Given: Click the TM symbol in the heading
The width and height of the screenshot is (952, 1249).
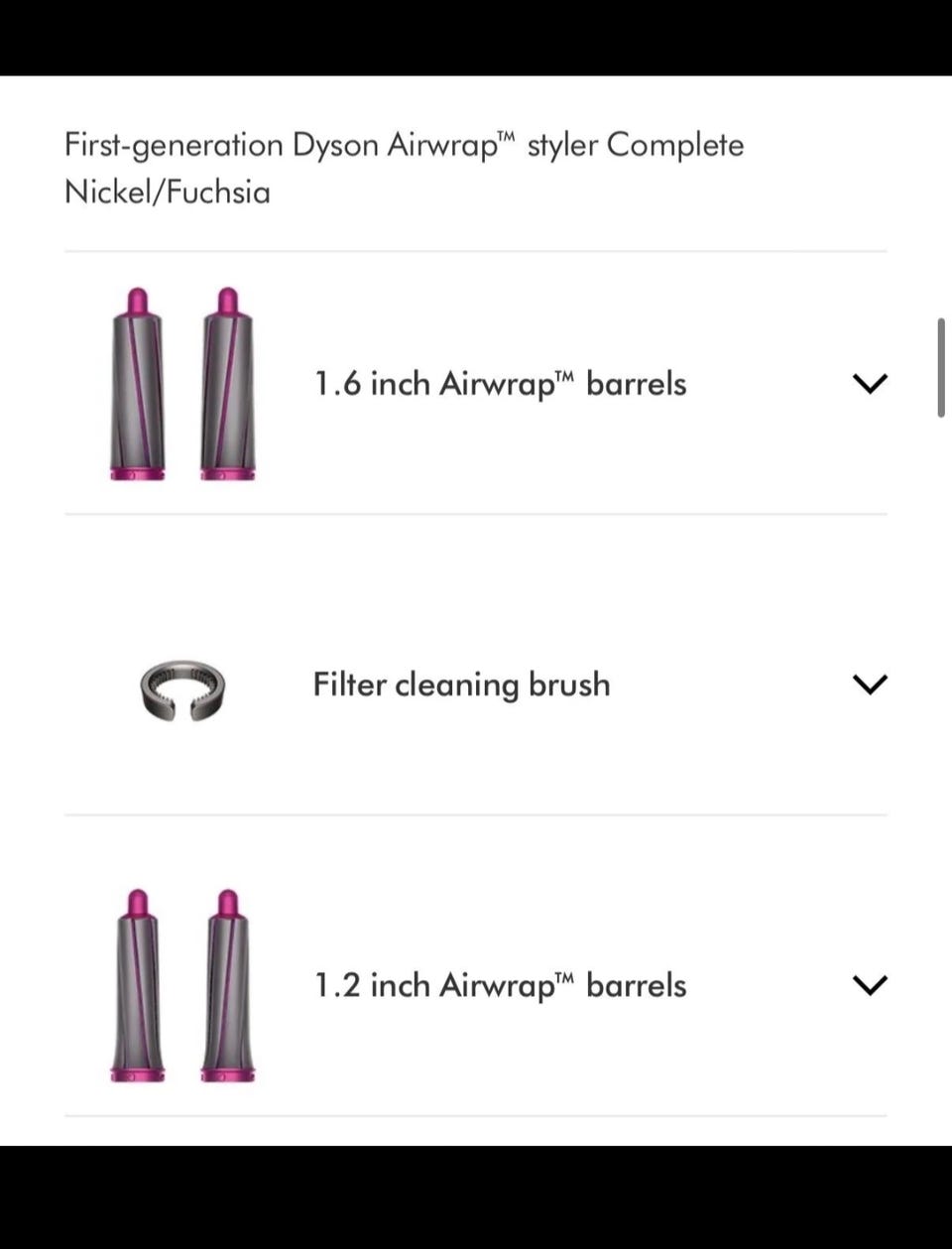Looking at the screenshot, I should (507, 137).
